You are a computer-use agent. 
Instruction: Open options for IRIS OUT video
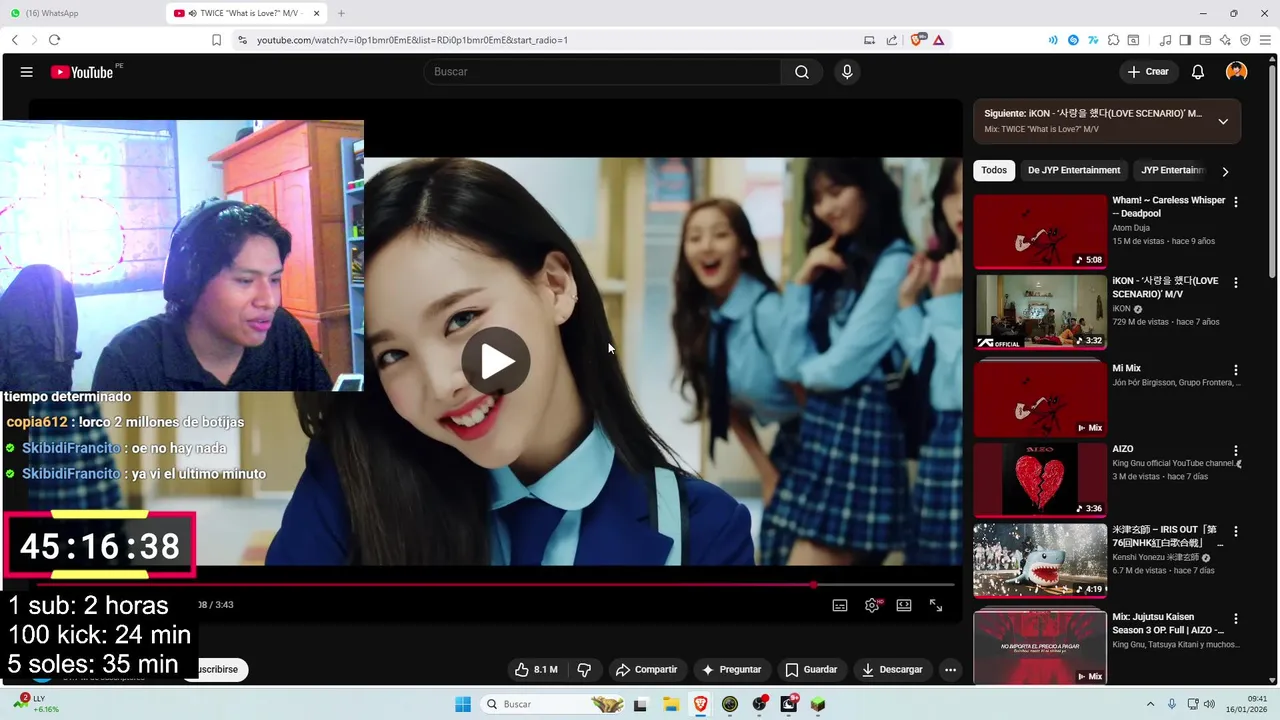1236,531
